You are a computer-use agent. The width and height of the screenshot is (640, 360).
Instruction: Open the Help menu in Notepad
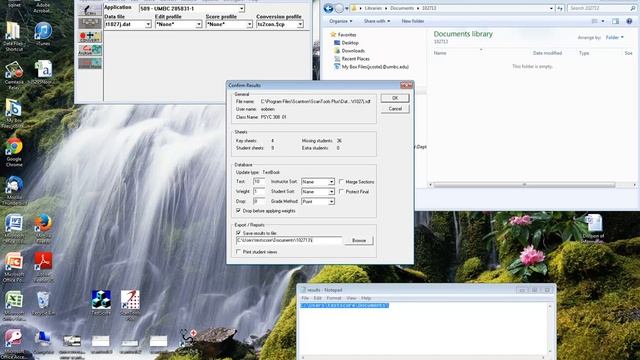coord(366,298)
